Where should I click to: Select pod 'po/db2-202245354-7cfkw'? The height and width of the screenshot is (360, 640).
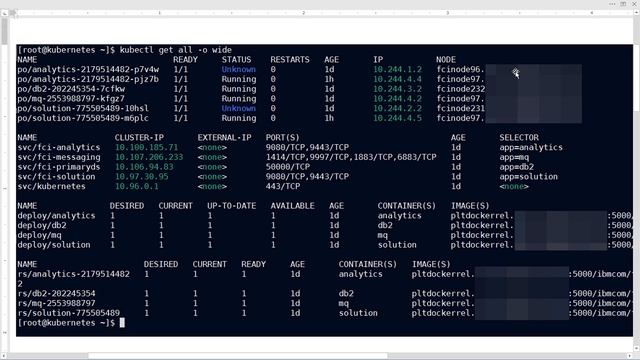pos(71,89)
